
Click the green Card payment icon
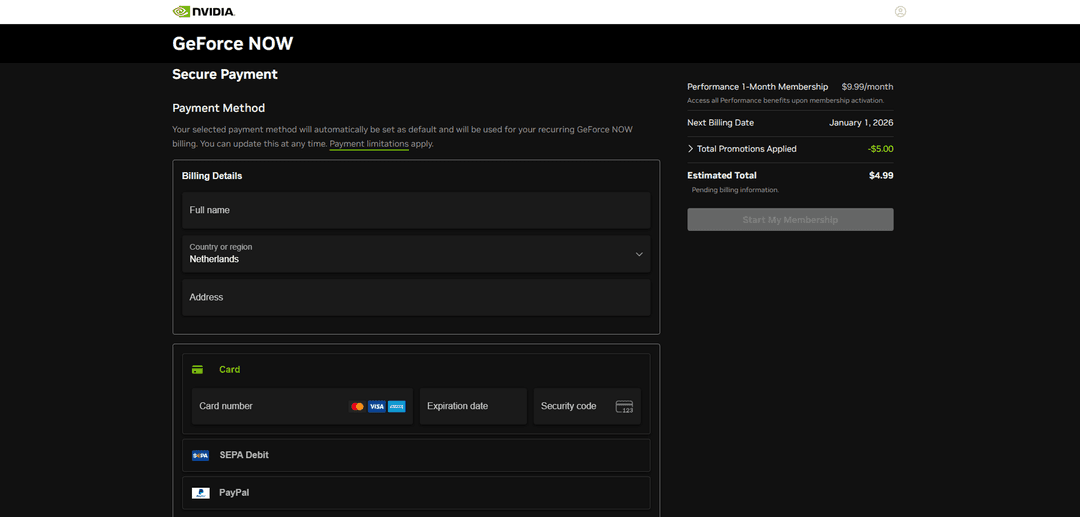(x=198, y=369)
